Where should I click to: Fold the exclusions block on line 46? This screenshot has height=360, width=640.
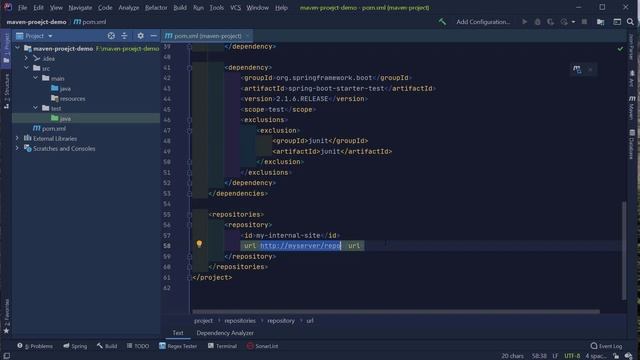189,120
